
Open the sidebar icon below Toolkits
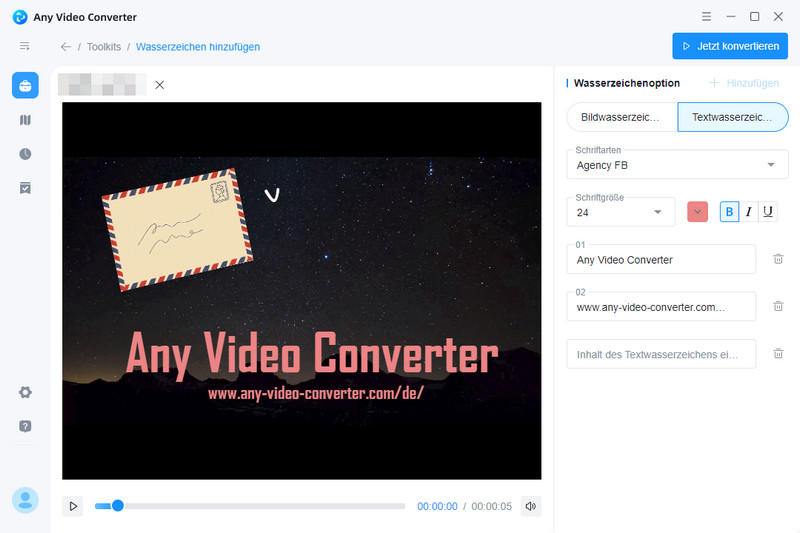(25, 120)
